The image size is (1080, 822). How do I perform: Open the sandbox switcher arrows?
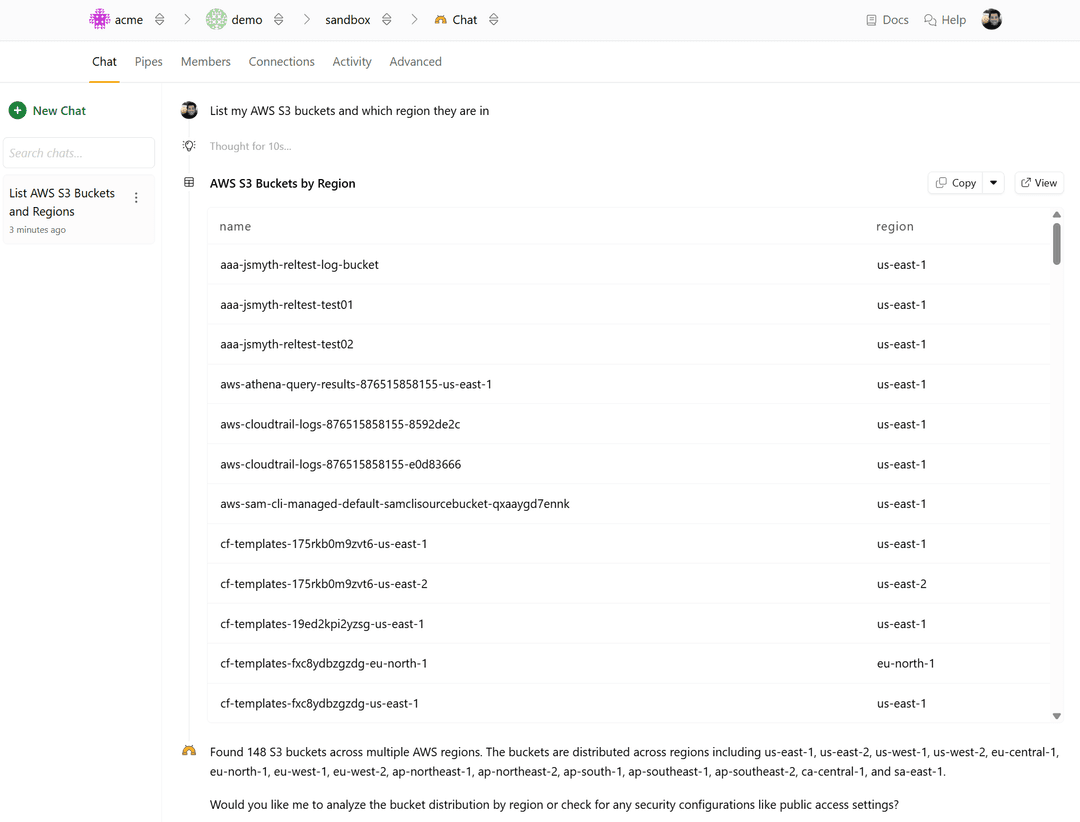(x=386, y=19)
